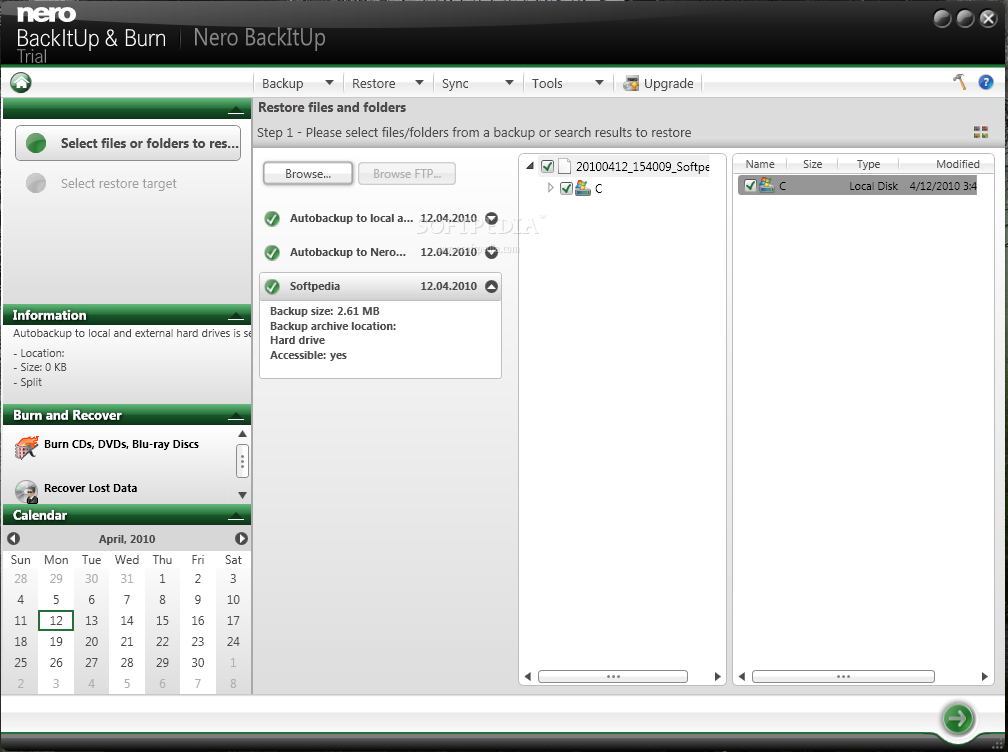
Task: Click the green Select files step indicator
Action: point(36,143)
